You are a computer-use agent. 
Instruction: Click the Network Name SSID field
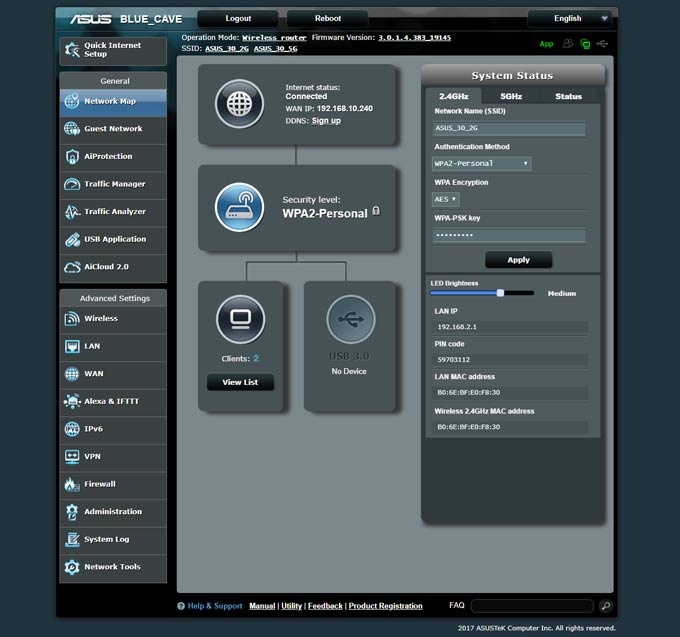(x=509, y=128)
